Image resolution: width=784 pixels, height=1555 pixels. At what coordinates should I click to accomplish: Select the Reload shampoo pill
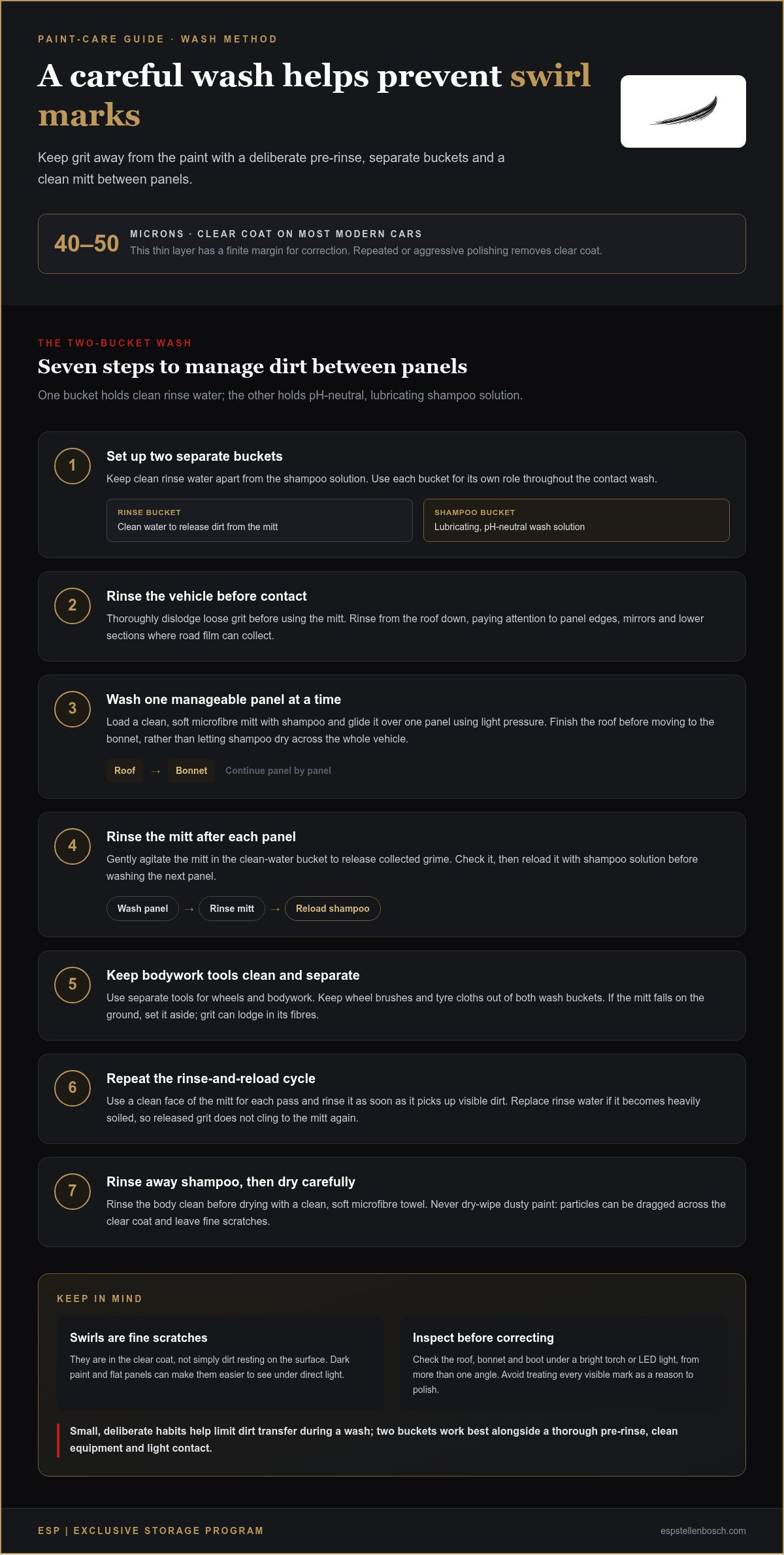(333, 909)
